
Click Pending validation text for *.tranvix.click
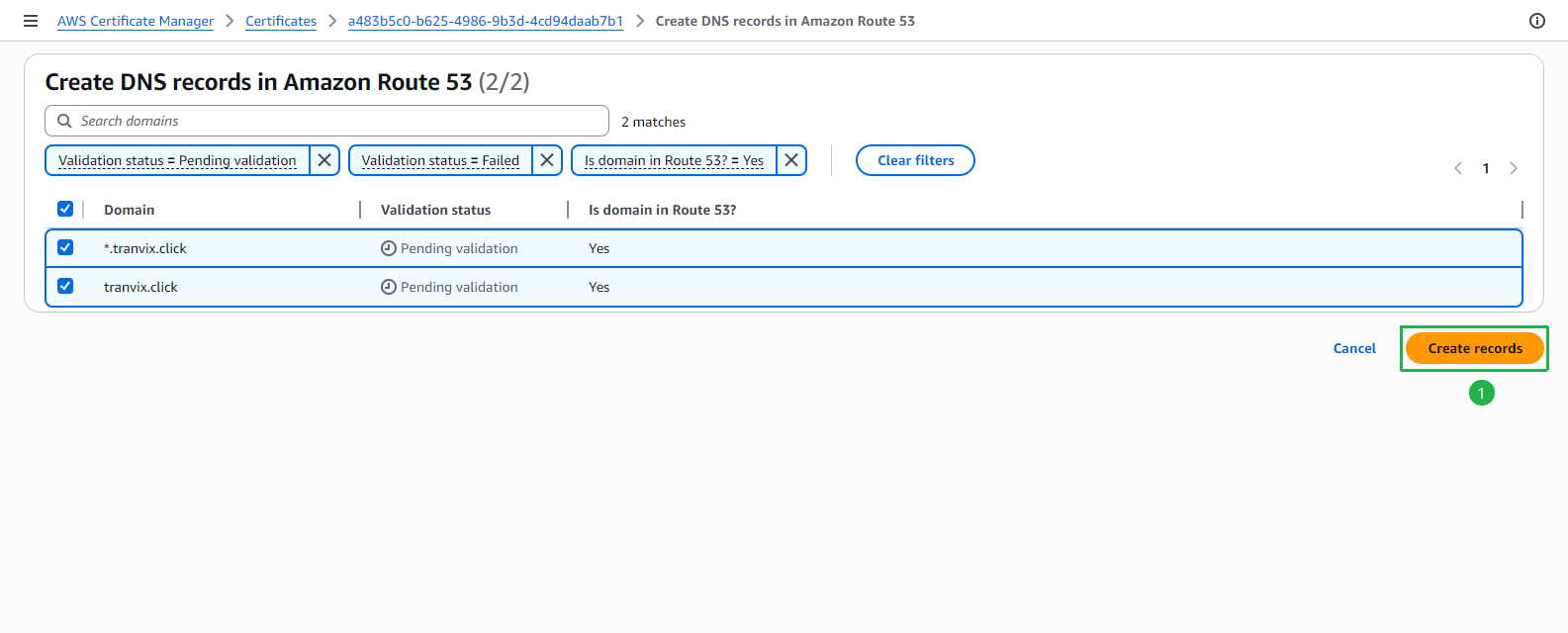[x=459, y=248]
